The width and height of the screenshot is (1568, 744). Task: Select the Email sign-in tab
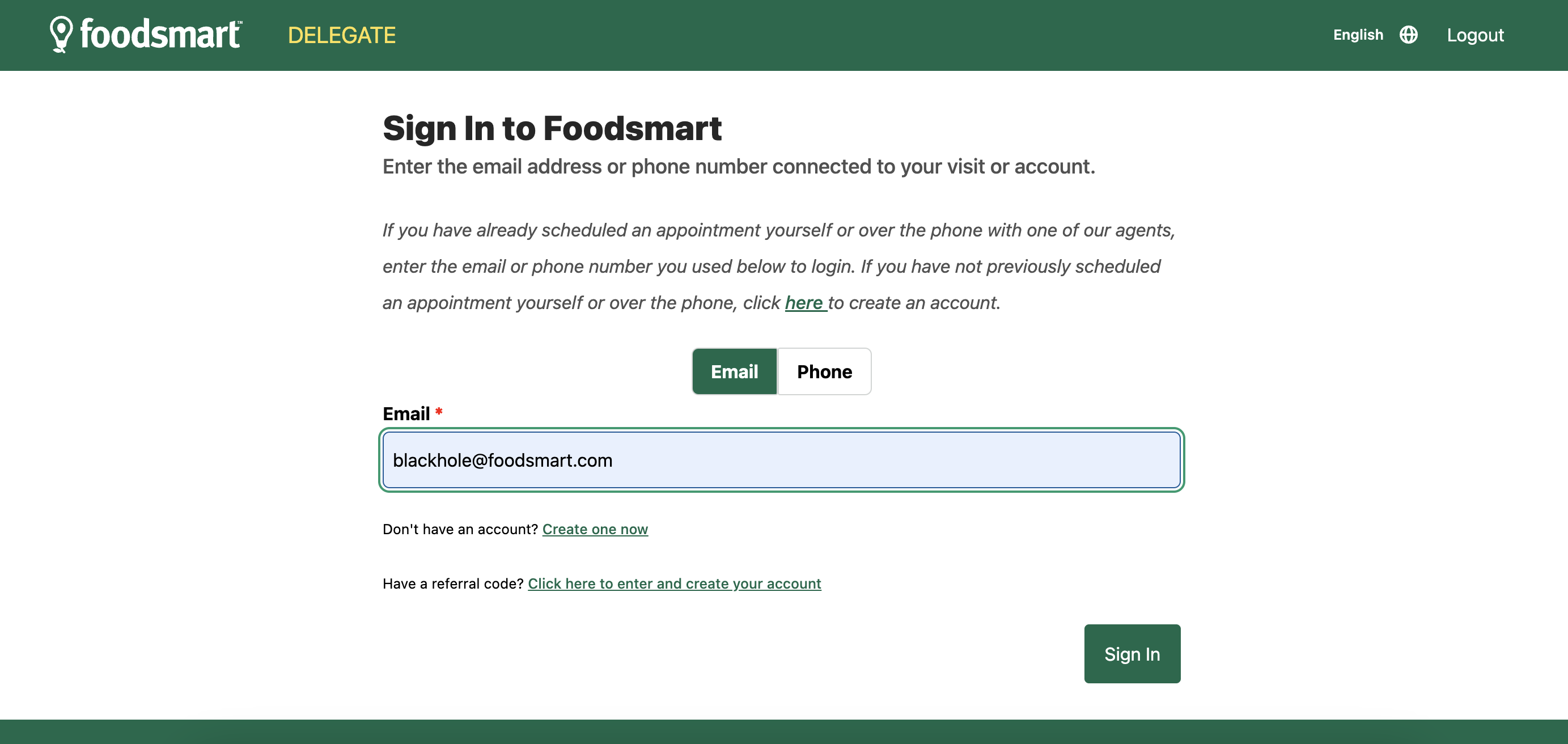point(734,371)
